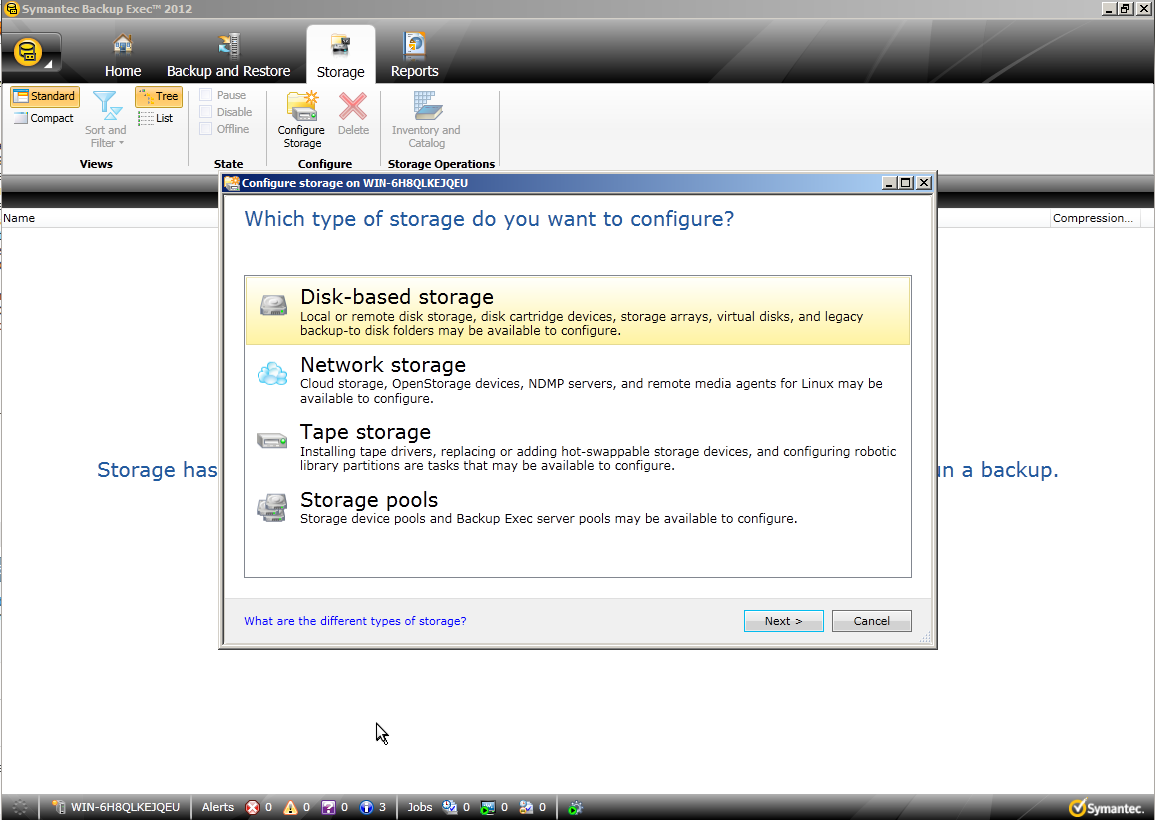Toggle the Disable checkbox
This screenshot has width=1155, height=820.
point(206,112)
